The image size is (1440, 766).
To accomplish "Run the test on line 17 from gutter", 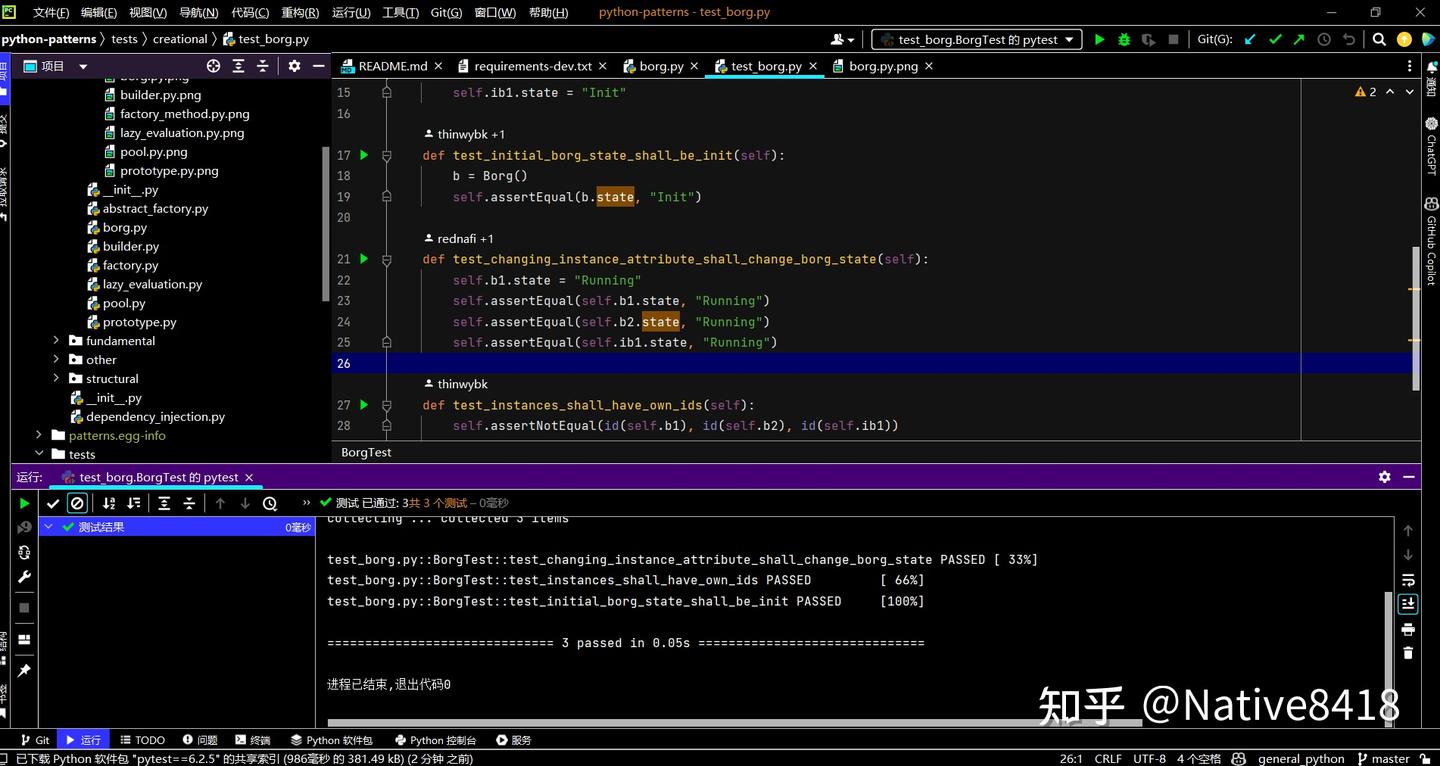I will point(363,155).
